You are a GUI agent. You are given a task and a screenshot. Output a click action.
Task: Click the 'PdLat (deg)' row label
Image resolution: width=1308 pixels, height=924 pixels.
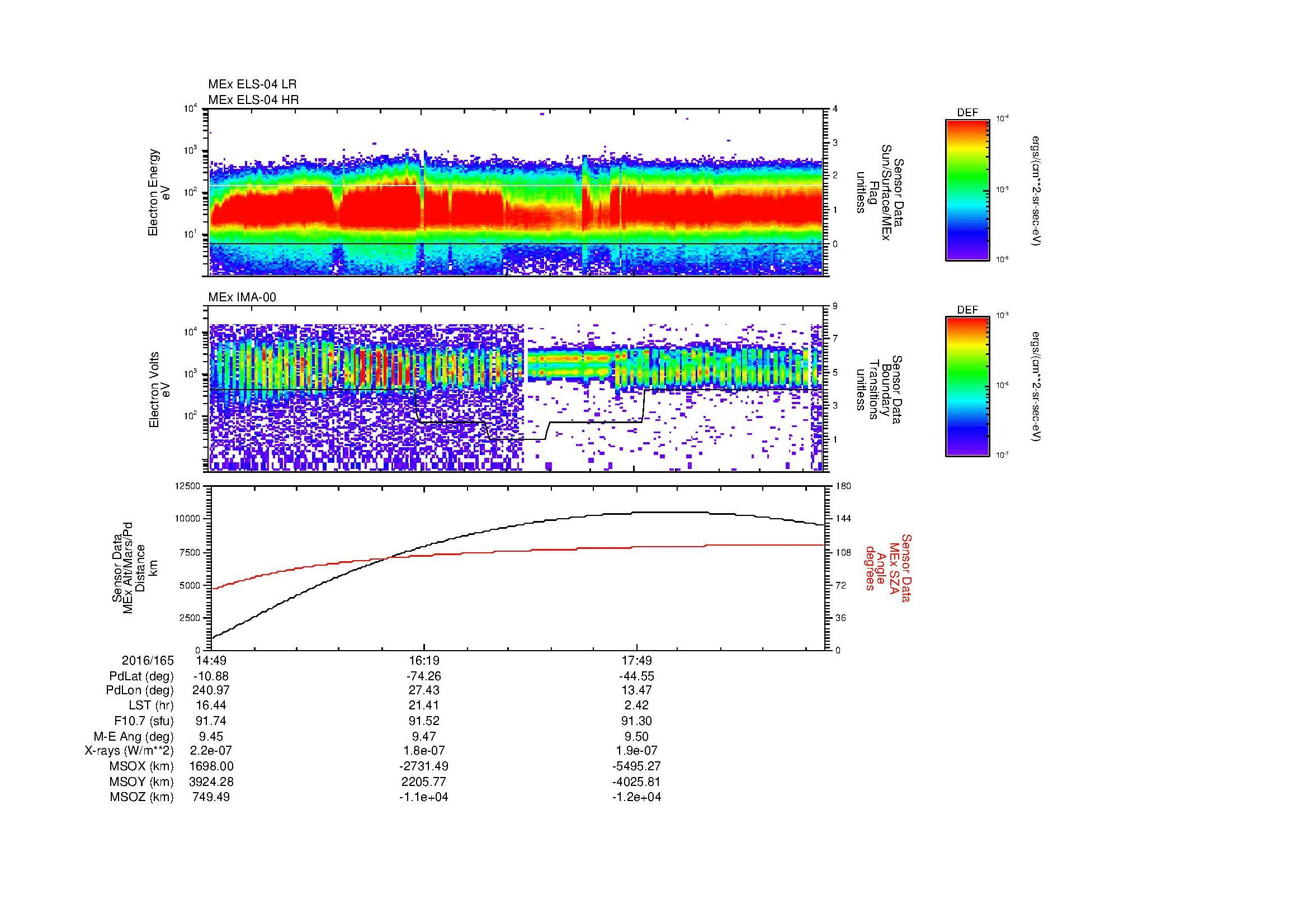coord(141,676)
